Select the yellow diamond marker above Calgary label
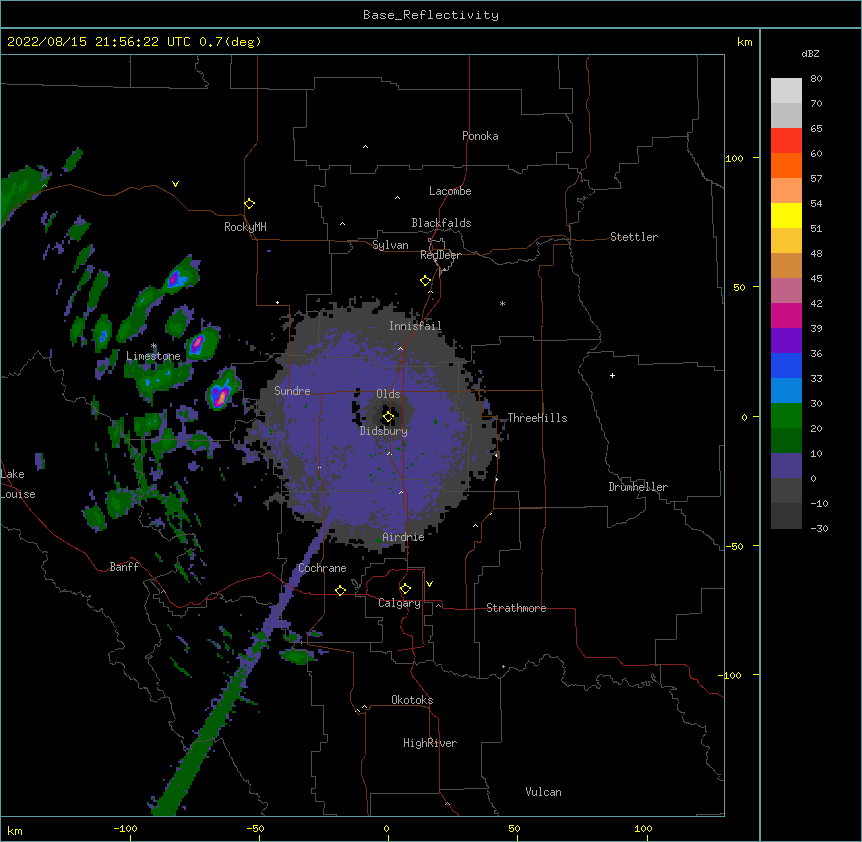The height and width of the screenshot is (842, 862). 405,589
